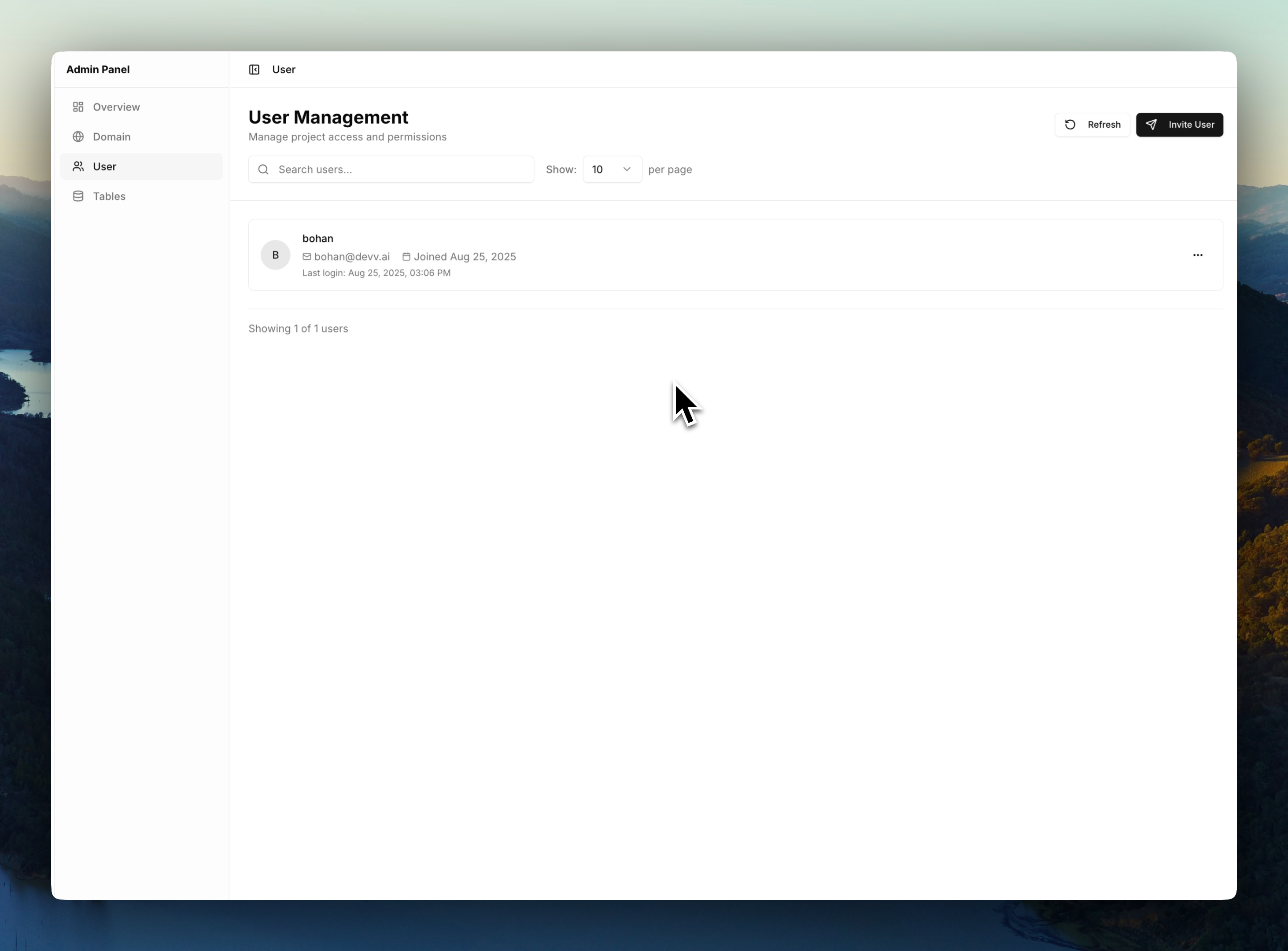Image resolution: width=1288 pixels, height=951 pixels.
Task: Navigate to Tables in the sidebar
Action: [x=109, y=196]
